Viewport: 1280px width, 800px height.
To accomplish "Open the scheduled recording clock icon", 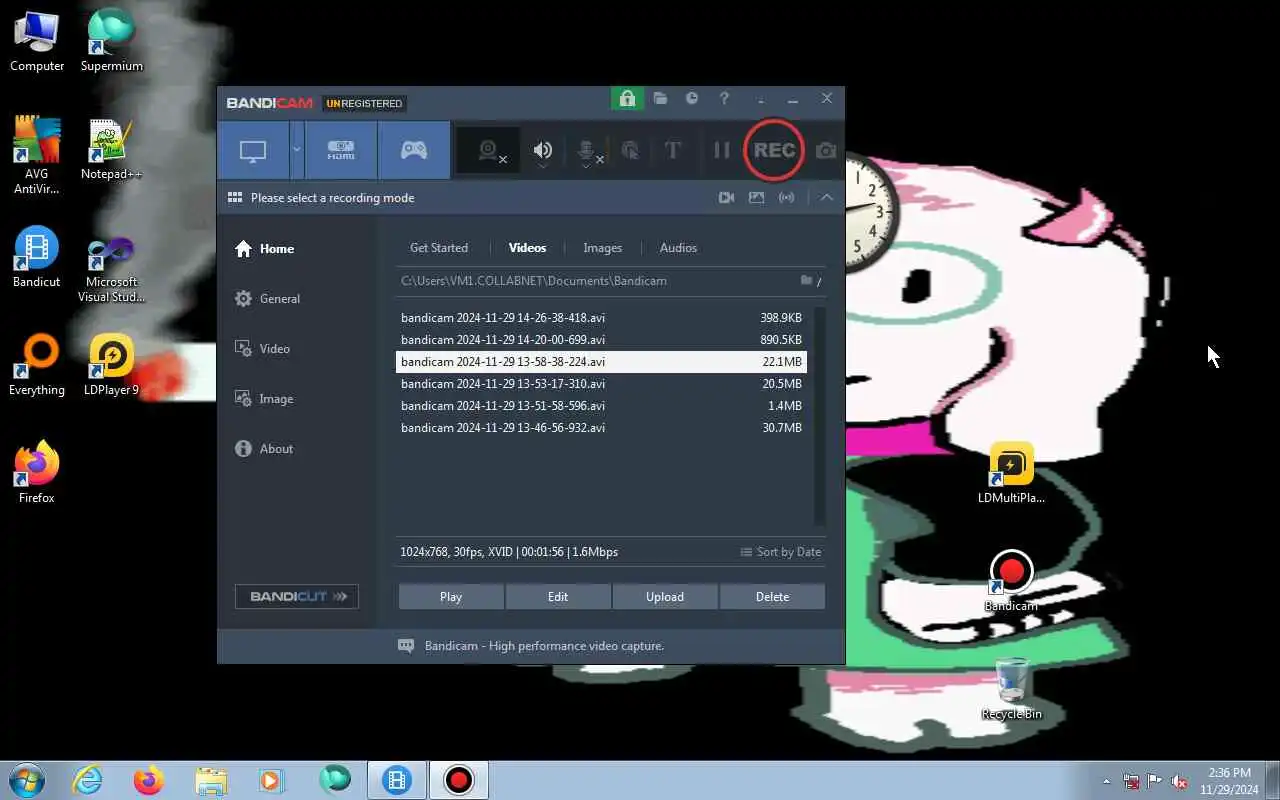I will pos(692,99).
